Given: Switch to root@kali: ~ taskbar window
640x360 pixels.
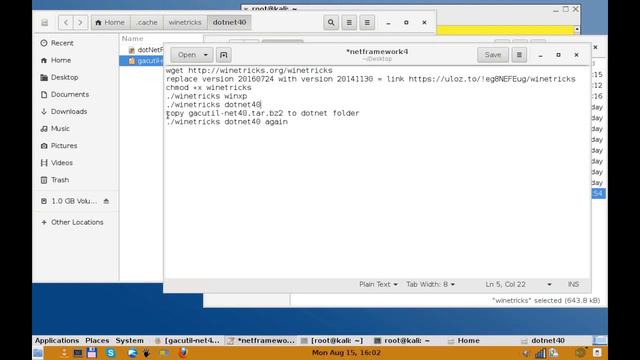Looking at the screenshot, I should click(402, 340).
